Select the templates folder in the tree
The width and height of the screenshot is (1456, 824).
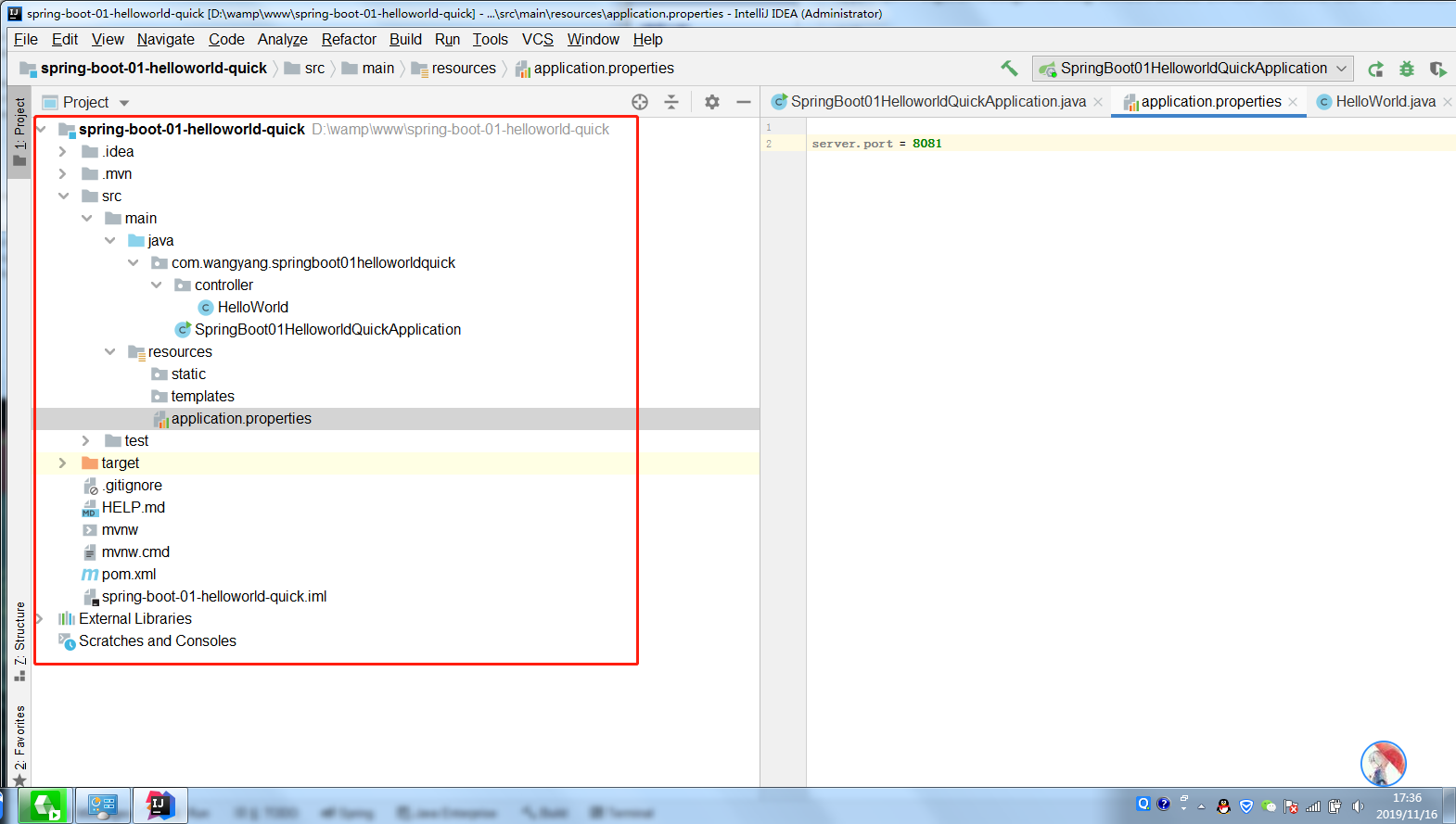click(202, 397)
